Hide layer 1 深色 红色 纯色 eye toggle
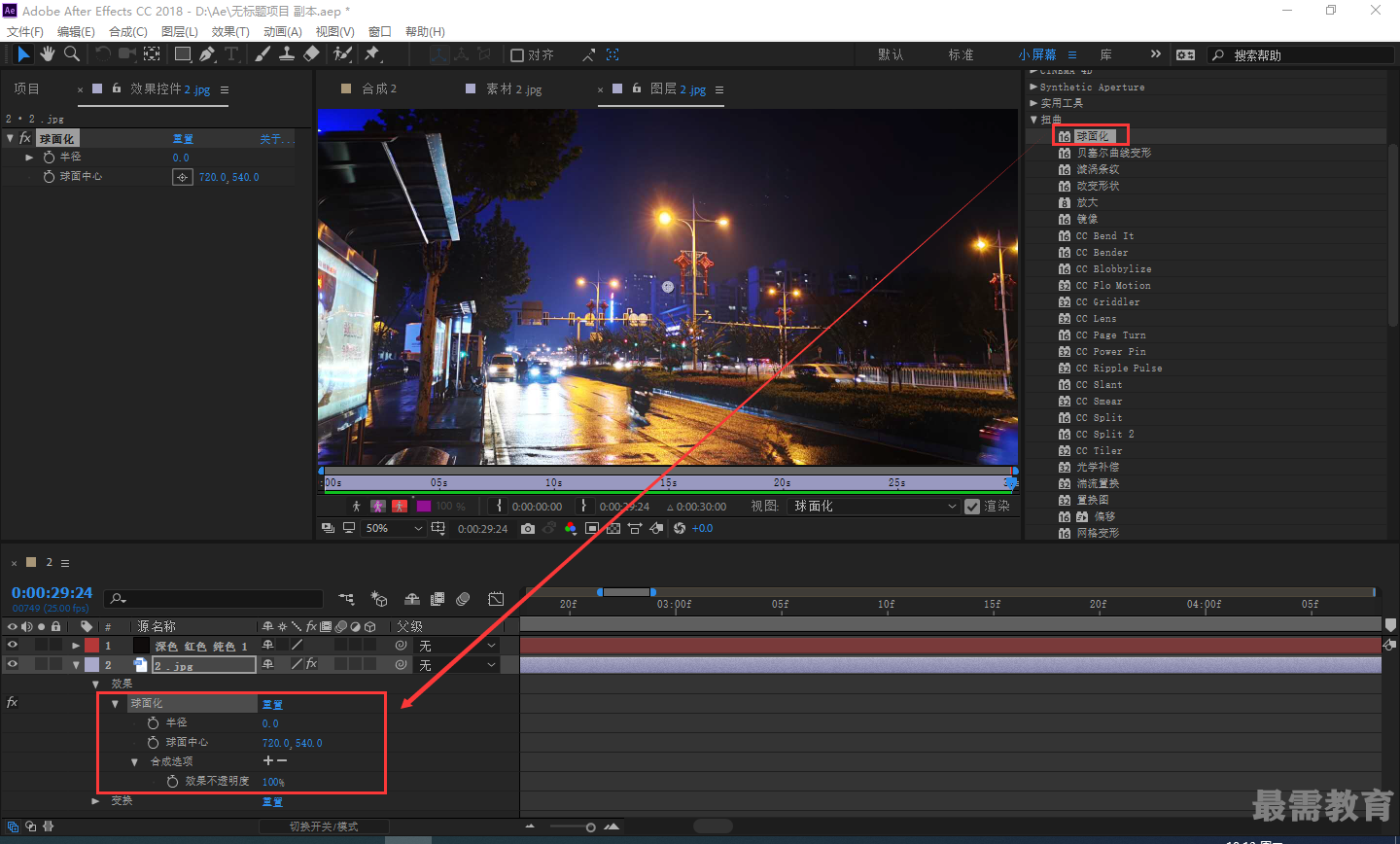1400x844 pixels. [x=13, y=646]
